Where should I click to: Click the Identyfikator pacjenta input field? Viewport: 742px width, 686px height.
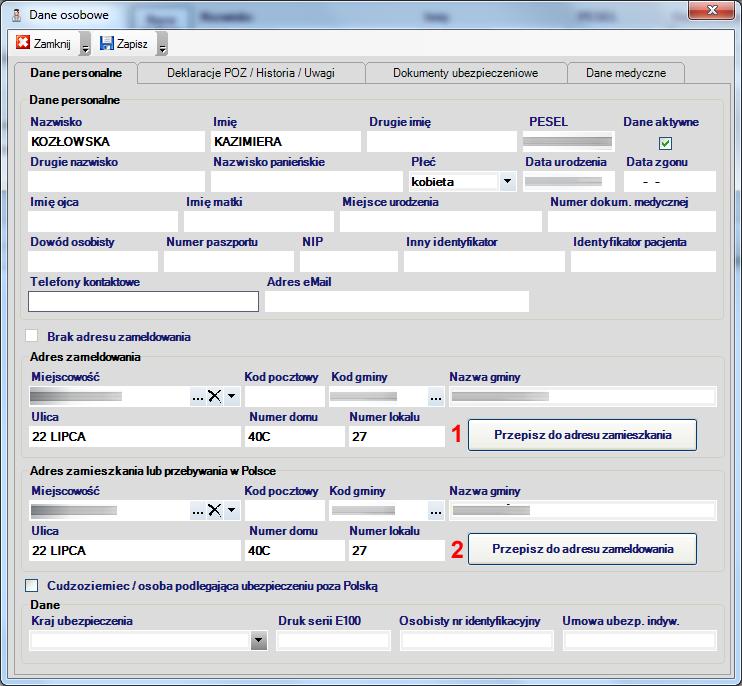tap(643, 261)
